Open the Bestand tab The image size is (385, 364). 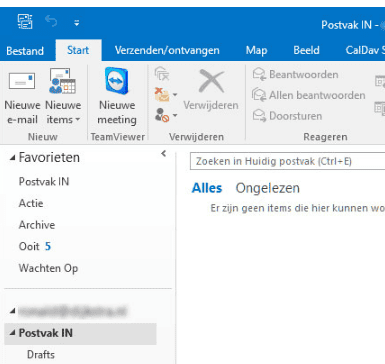(x=25, y=51)
